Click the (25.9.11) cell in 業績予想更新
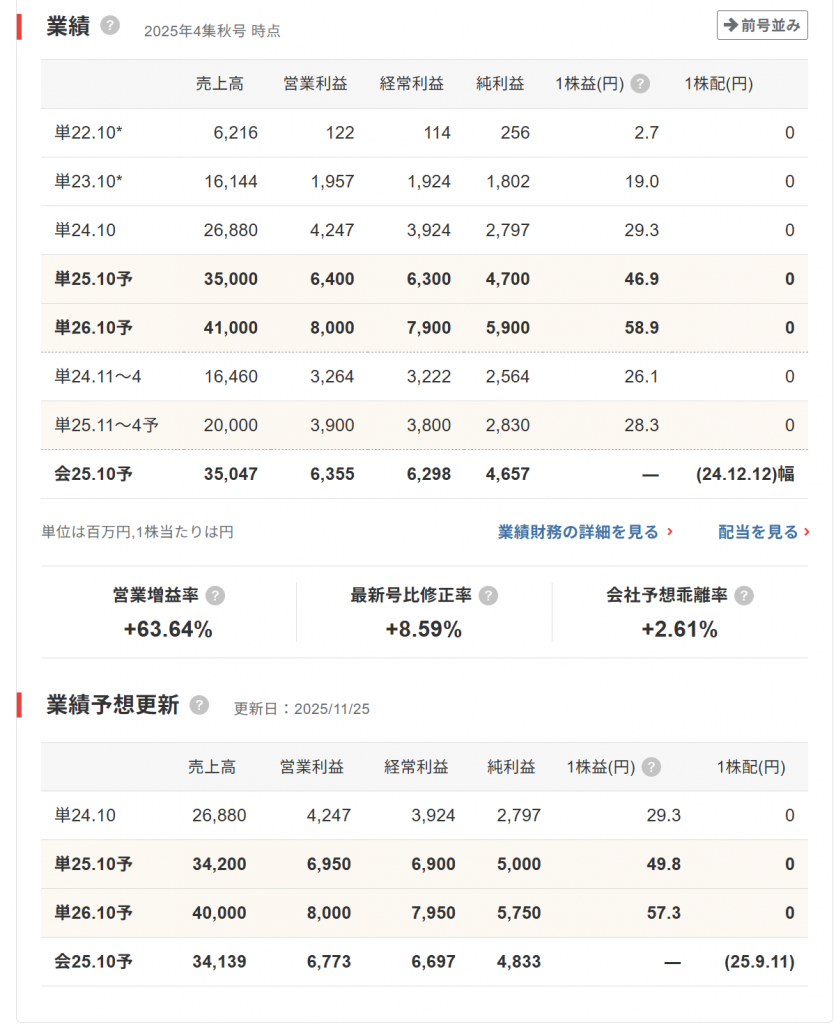Image resolution: width=836 pixels, height=1024 pixels. click(x=759, y=962)
